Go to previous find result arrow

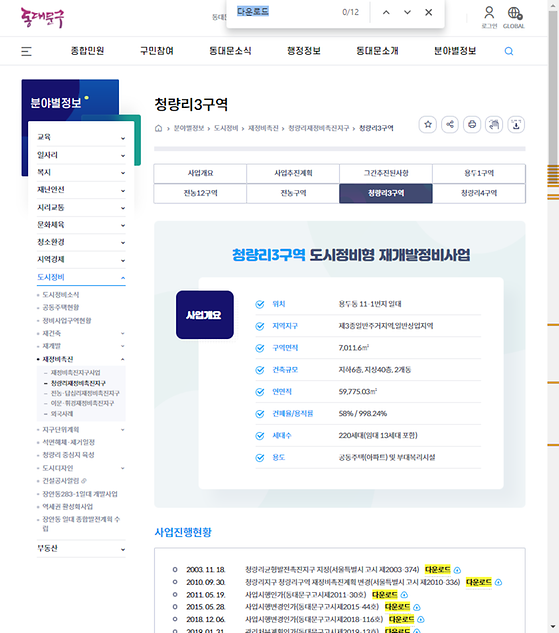click(x=386, y=12)
